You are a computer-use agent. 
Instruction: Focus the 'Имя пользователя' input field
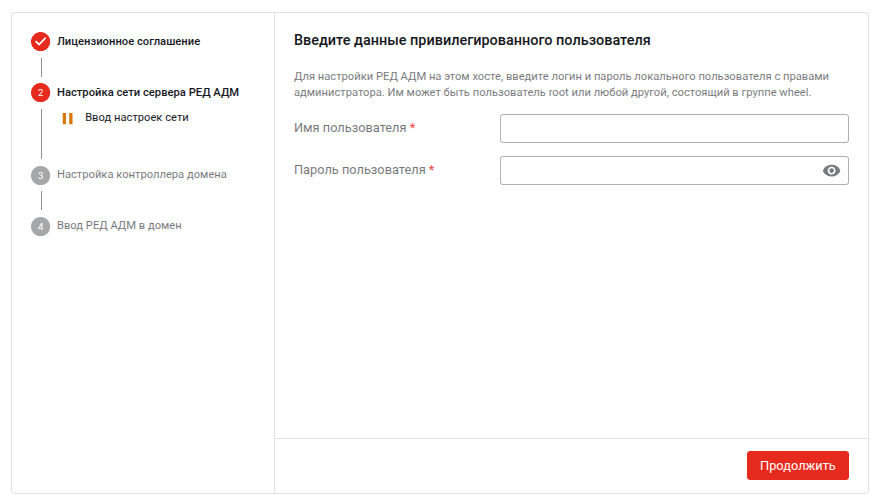click(673, 129)
